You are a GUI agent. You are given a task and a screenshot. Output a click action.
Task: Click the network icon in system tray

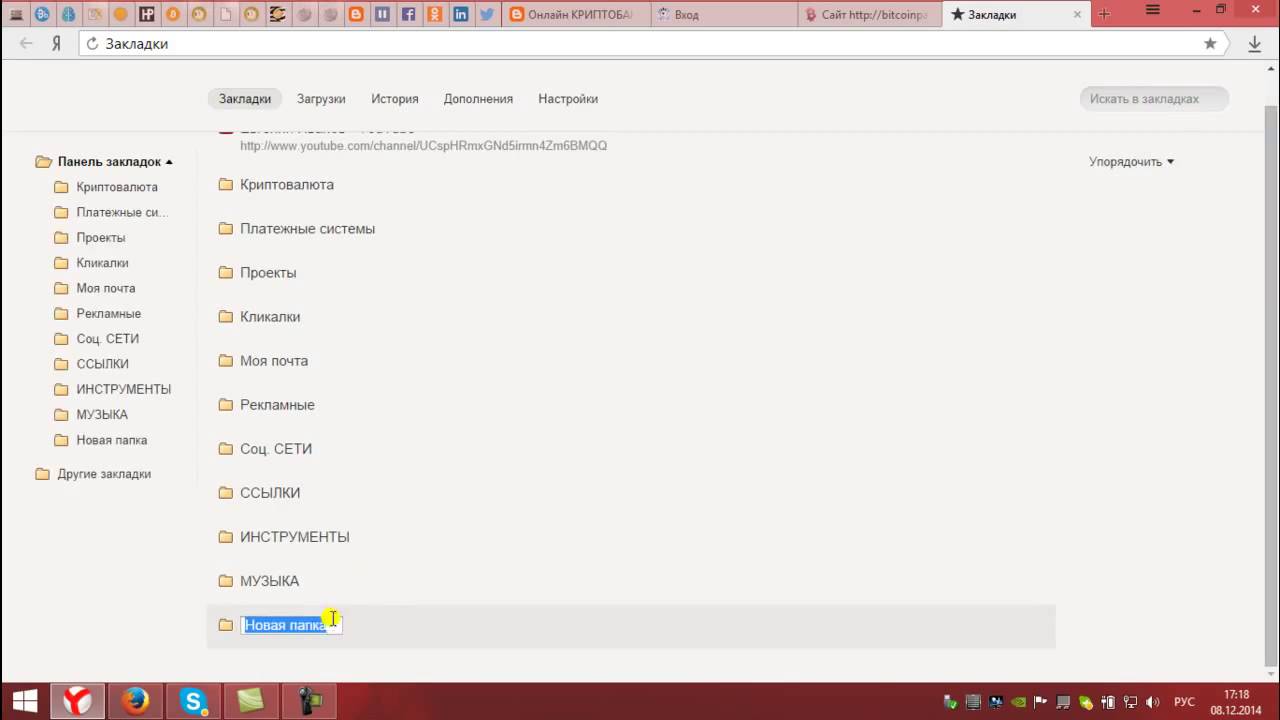tap(1131, 702)
